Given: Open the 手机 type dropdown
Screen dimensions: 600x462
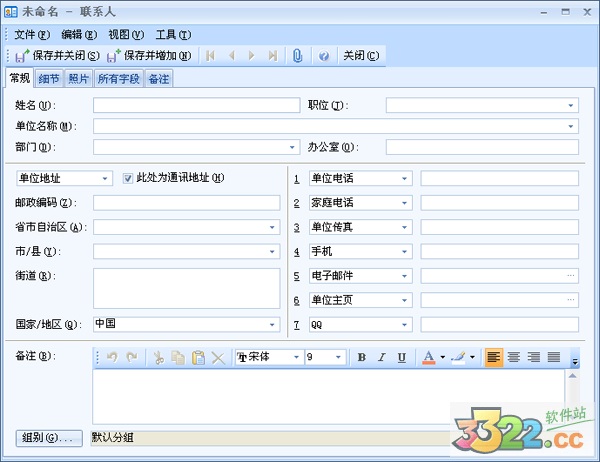Looking at the screenshot, I should coord(404,251).
